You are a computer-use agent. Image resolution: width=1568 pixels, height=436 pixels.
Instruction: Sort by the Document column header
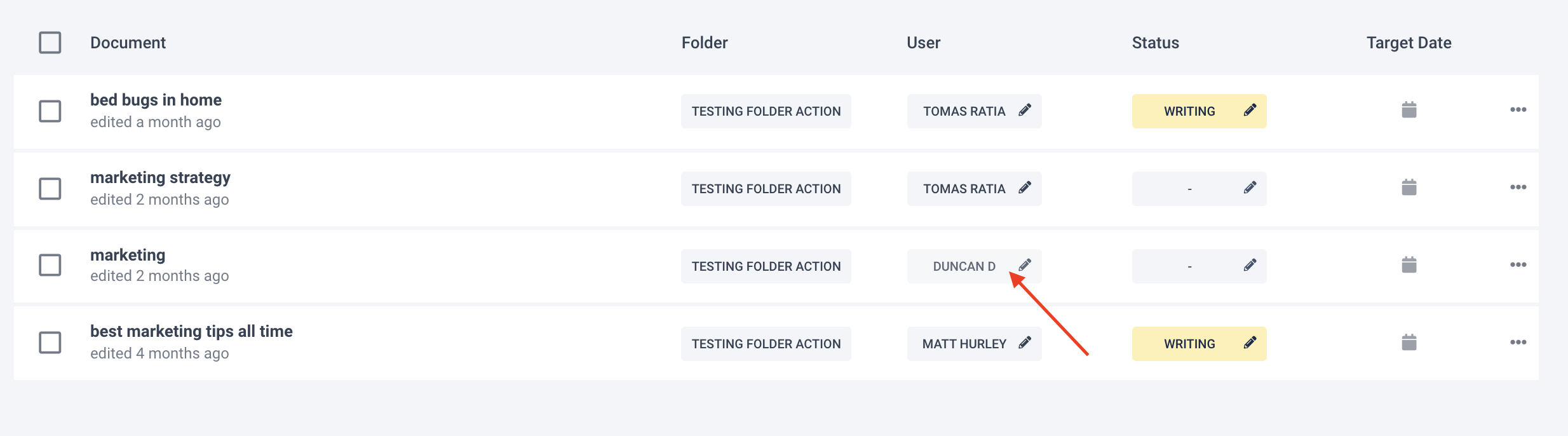click(128, 43)
